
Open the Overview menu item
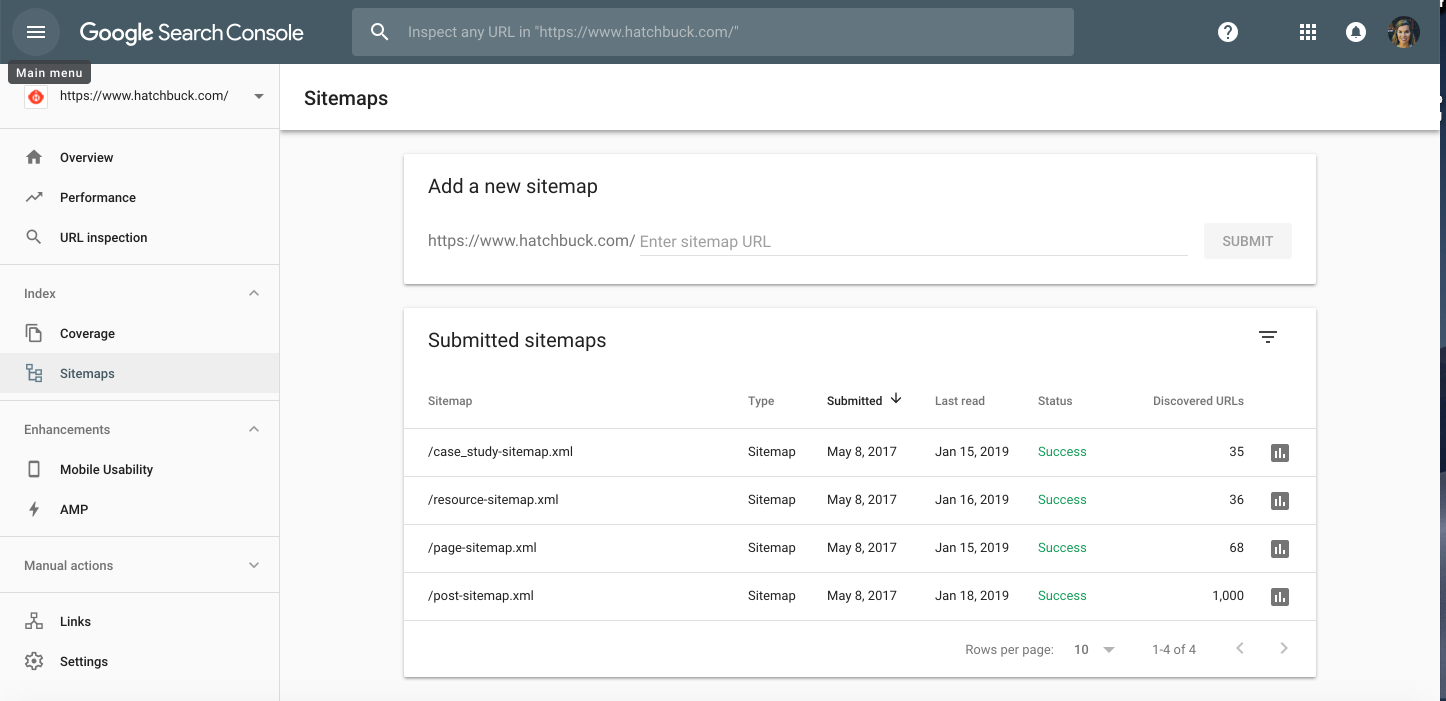[140, 157]
